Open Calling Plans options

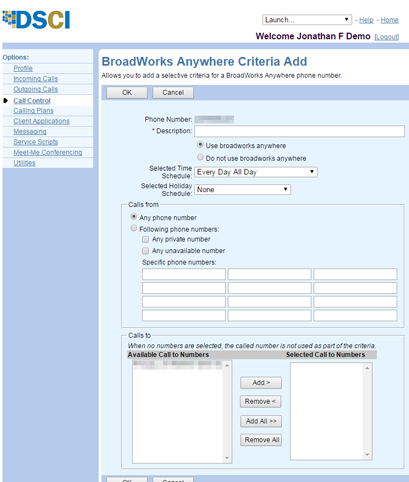pyautogui.click(x=33, y=111)
